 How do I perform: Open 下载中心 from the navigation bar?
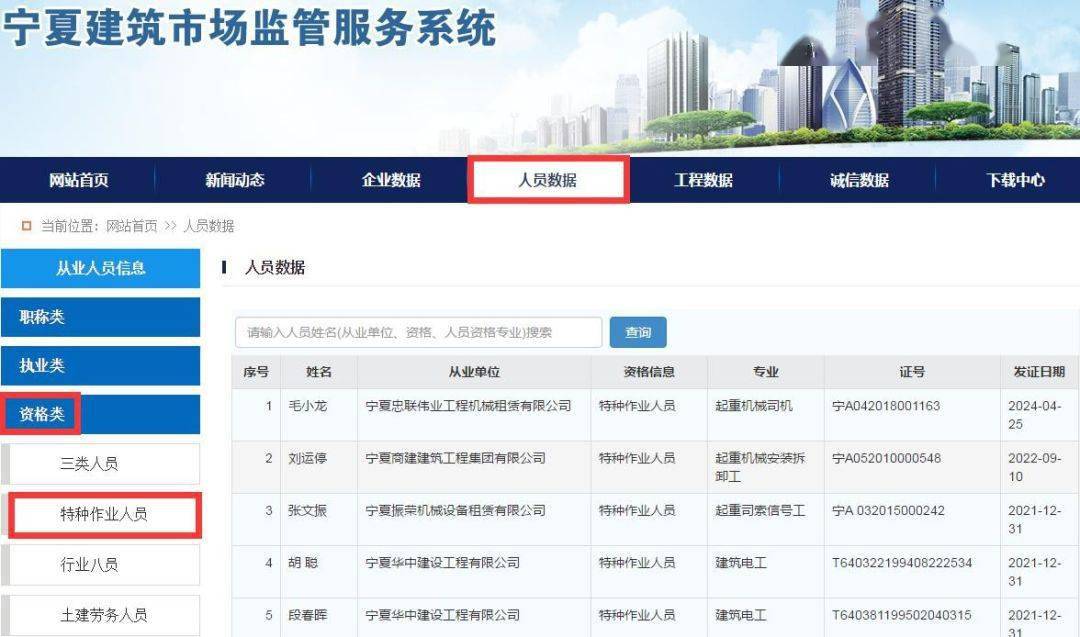click(x=1015, y=181)
